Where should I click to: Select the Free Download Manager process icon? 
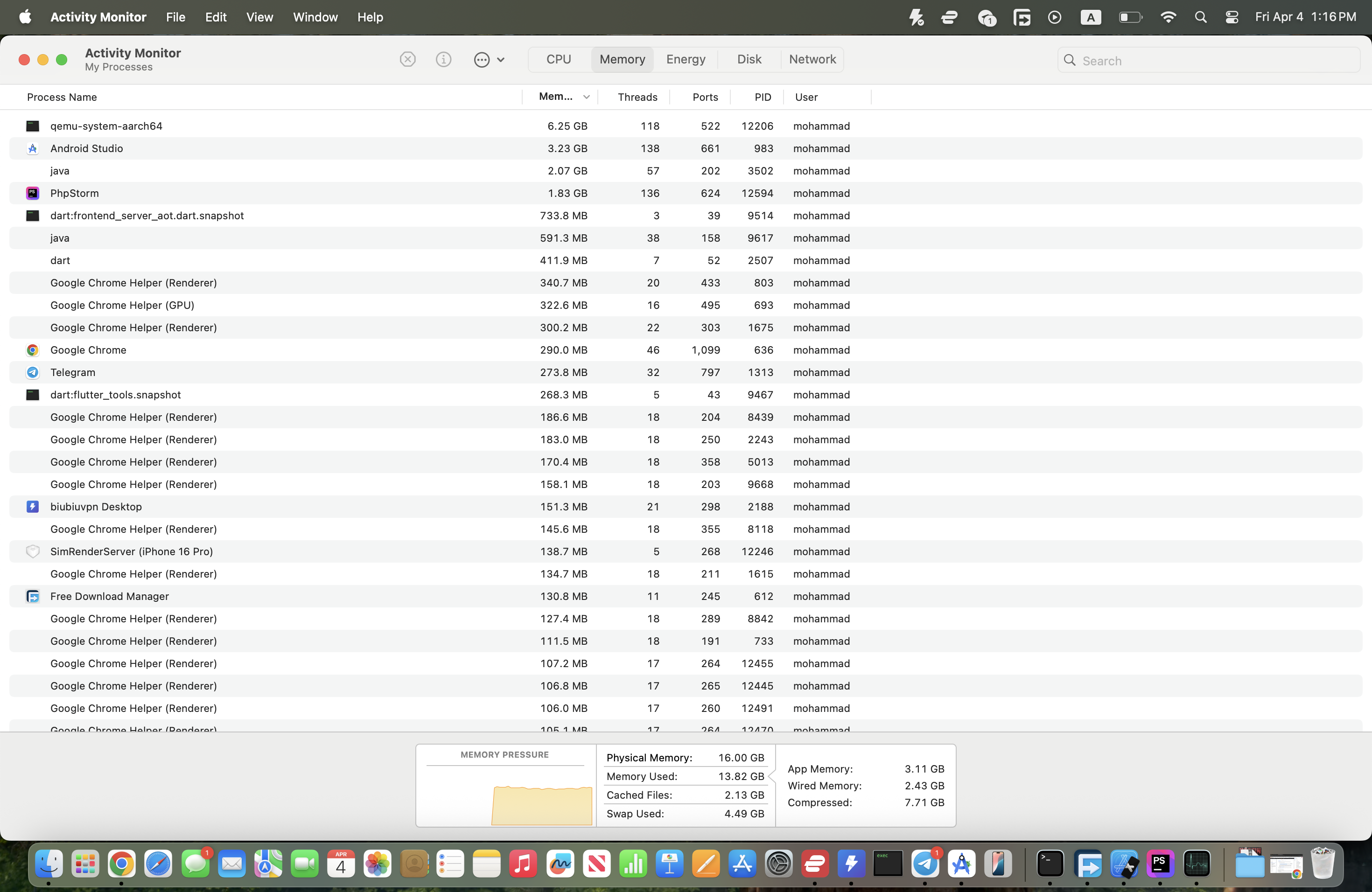tap(33, 596)
